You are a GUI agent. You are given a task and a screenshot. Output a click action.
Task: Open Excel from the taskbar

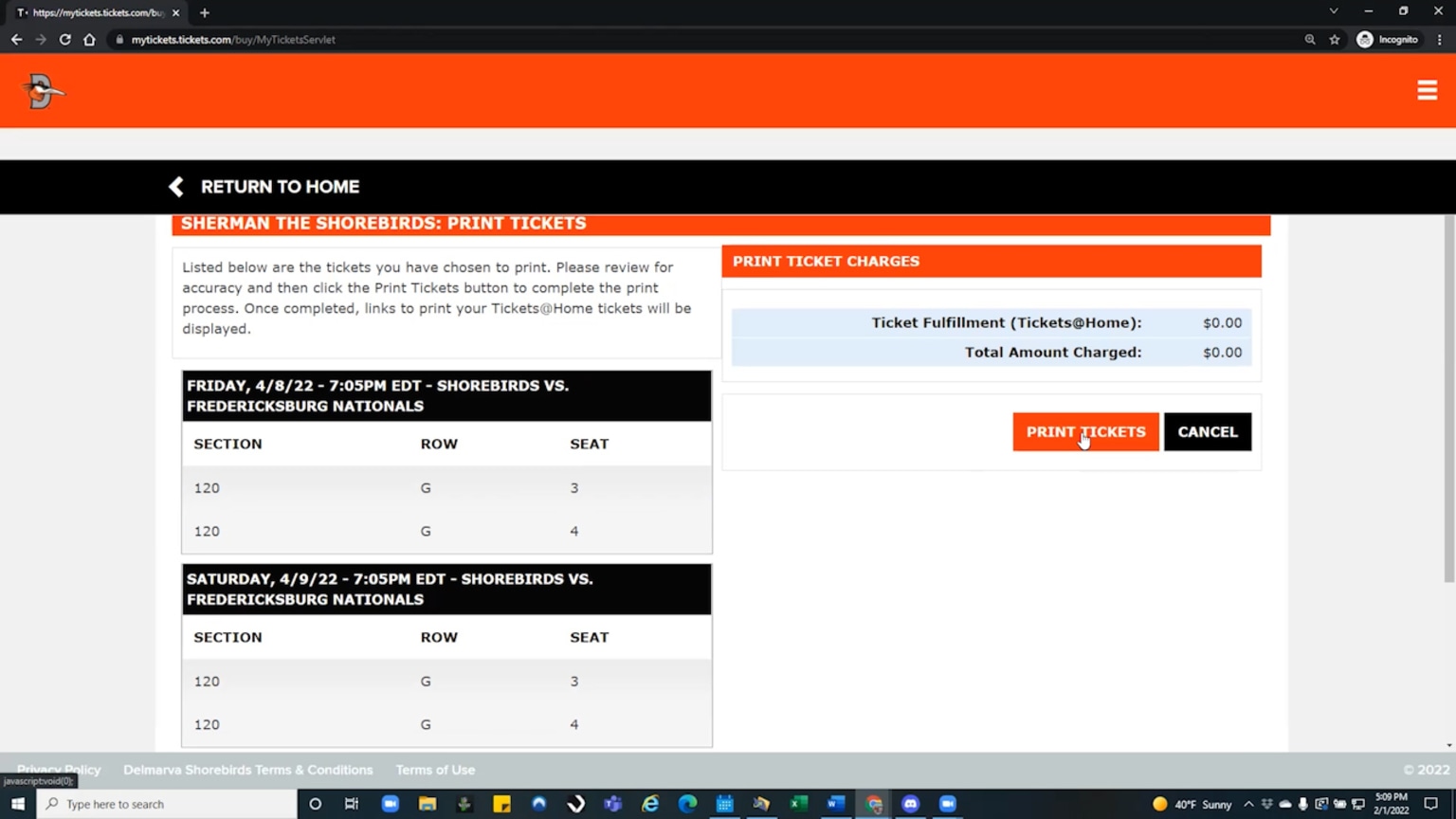click(798, 804)
